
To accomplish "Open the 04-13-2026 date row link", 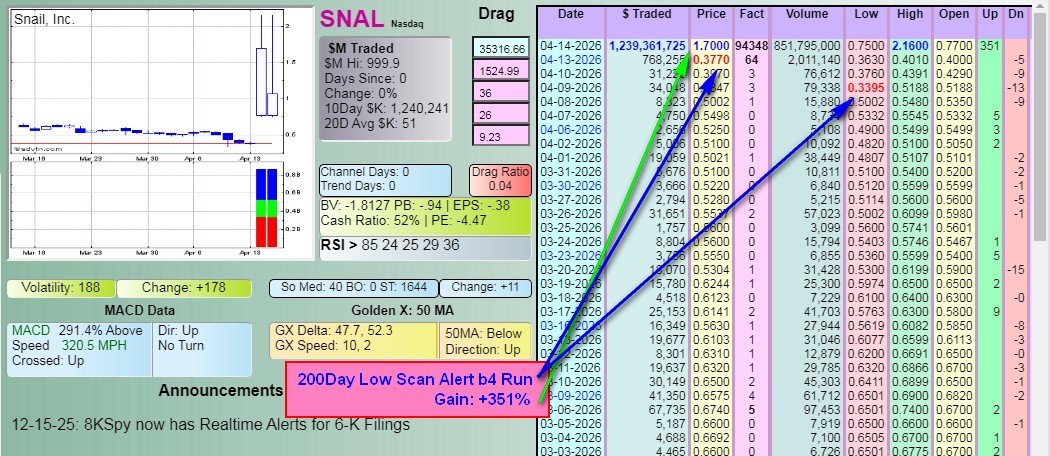I will point(571,59).
